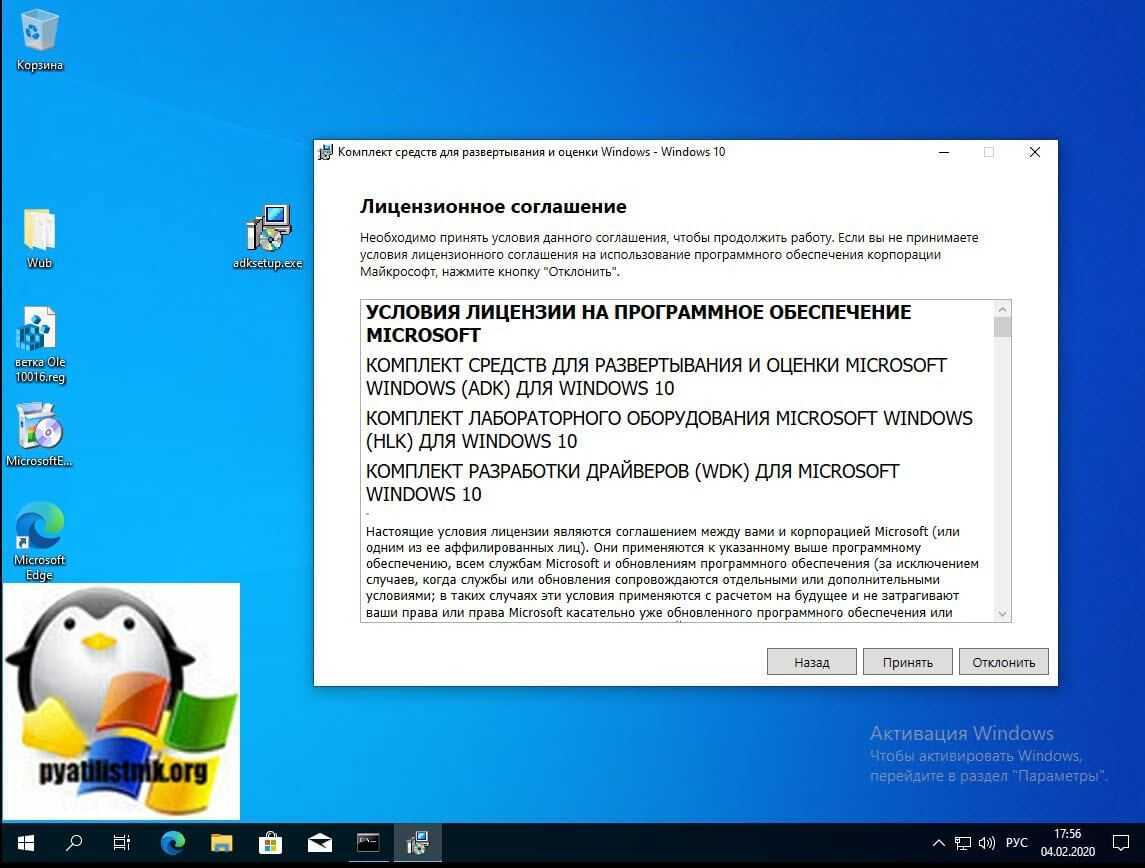Click license scrollbar up arrow
The image size is (1145, 868).
(1003, 309)
